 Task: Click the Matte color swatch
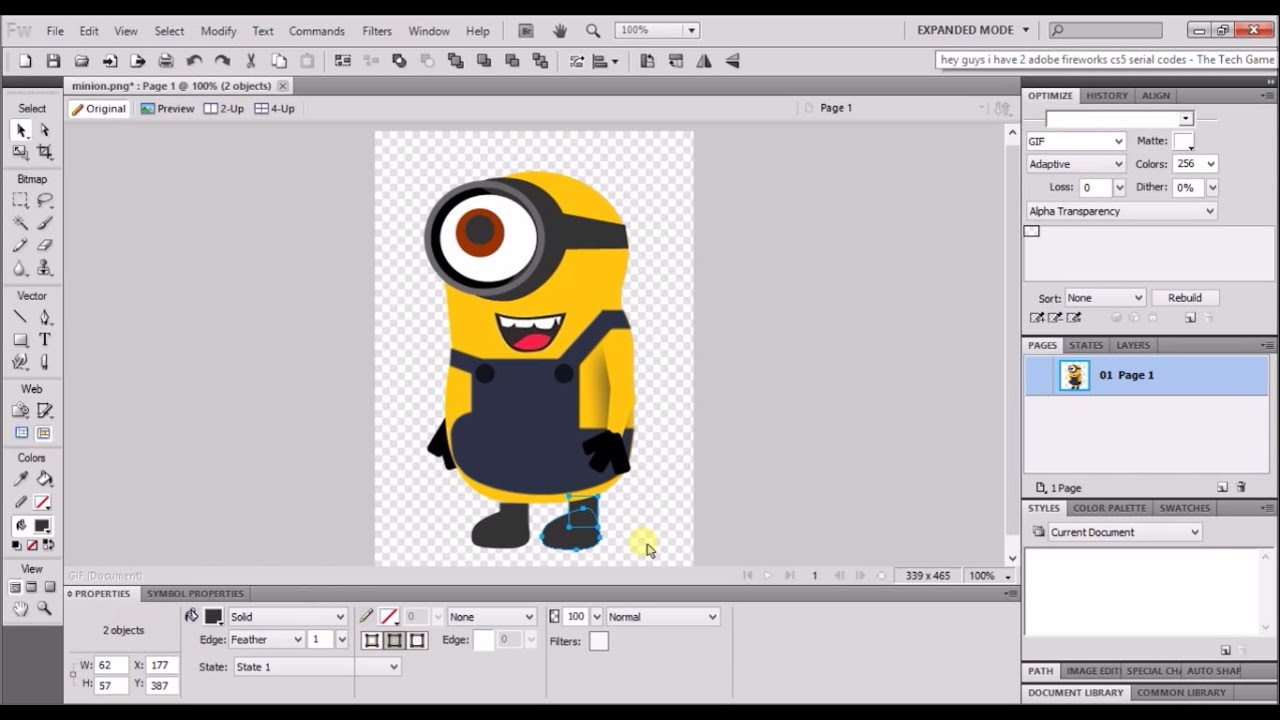coord(1184,141)
